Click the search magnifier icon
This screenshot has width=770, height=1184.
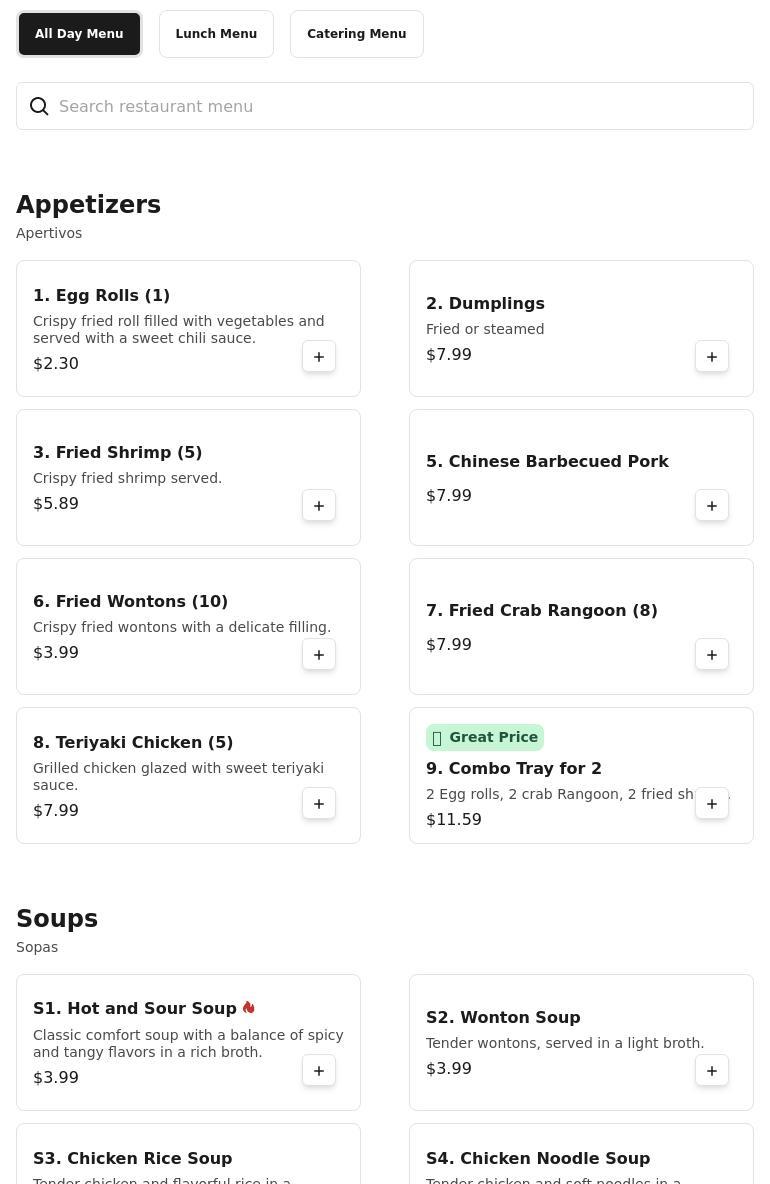[x=39, y=107]
